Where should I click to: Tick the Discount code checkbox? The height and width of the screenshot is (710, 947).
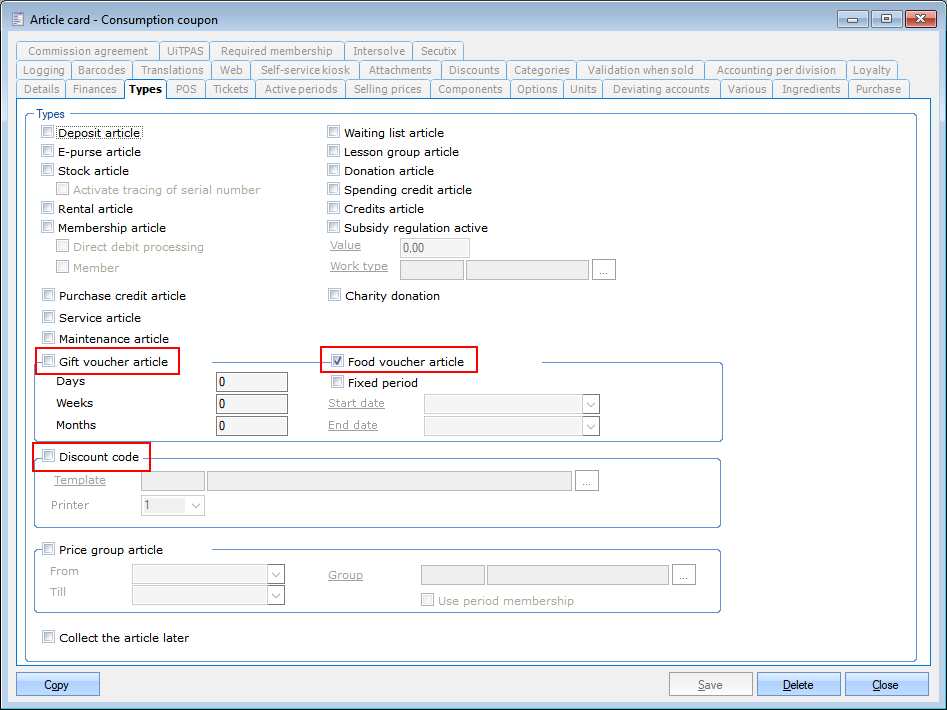[x=48, y=457]
